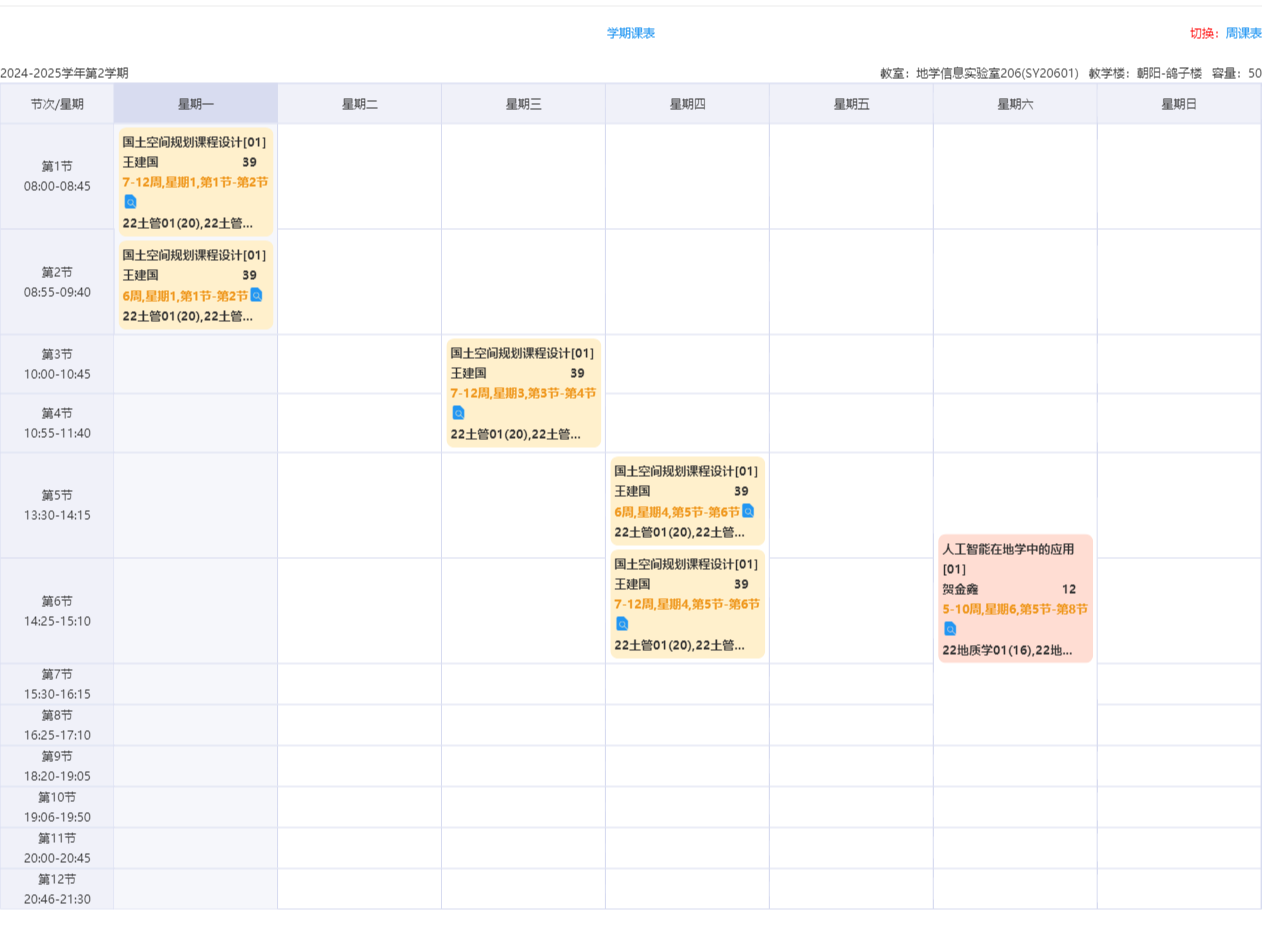Open detail icon in Wednesday 第3节-第4节 course card
1262x944 pixels.
click(458, 413)
